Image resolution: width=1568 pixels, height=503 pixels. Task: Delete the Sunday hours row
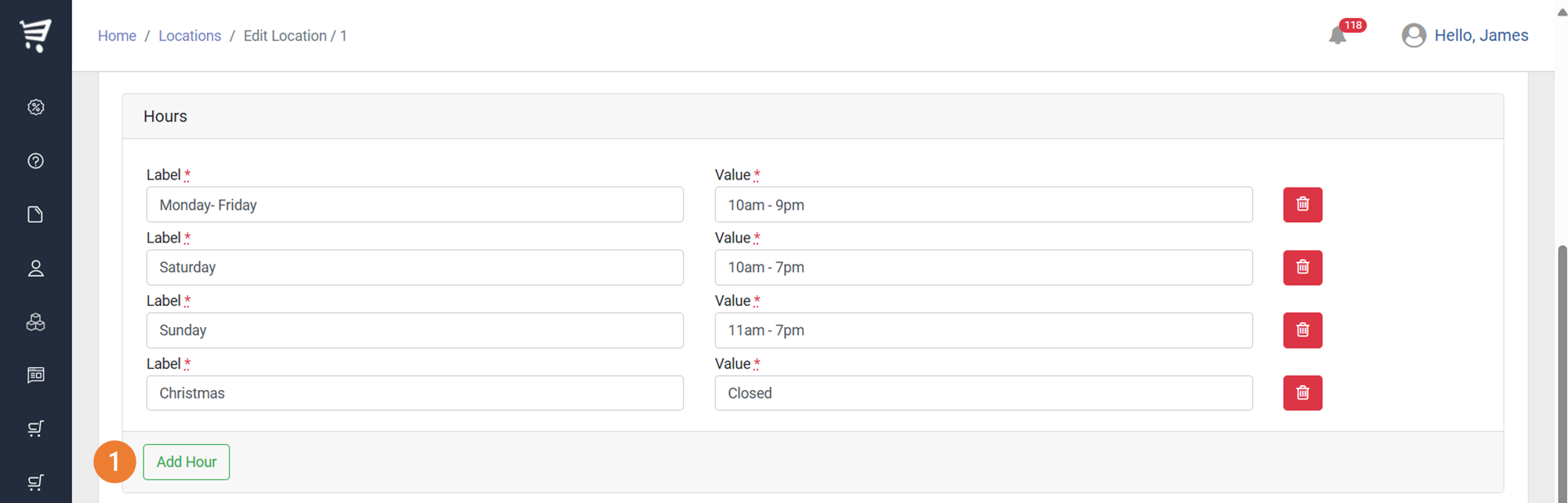tap(1302, 330)
